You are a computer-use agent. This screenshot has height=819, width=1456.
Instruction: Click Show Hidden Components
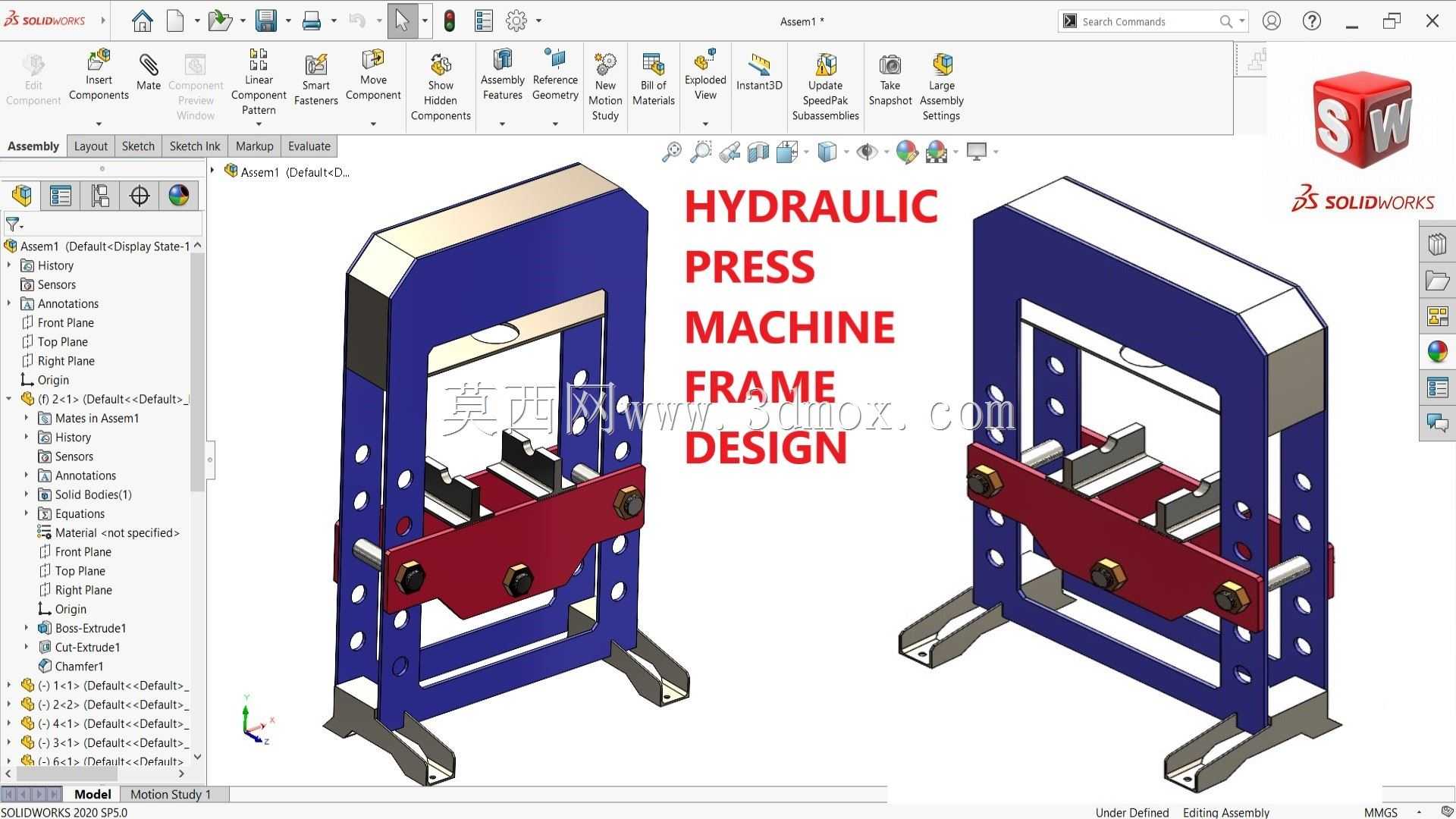(x=441, y=87)
